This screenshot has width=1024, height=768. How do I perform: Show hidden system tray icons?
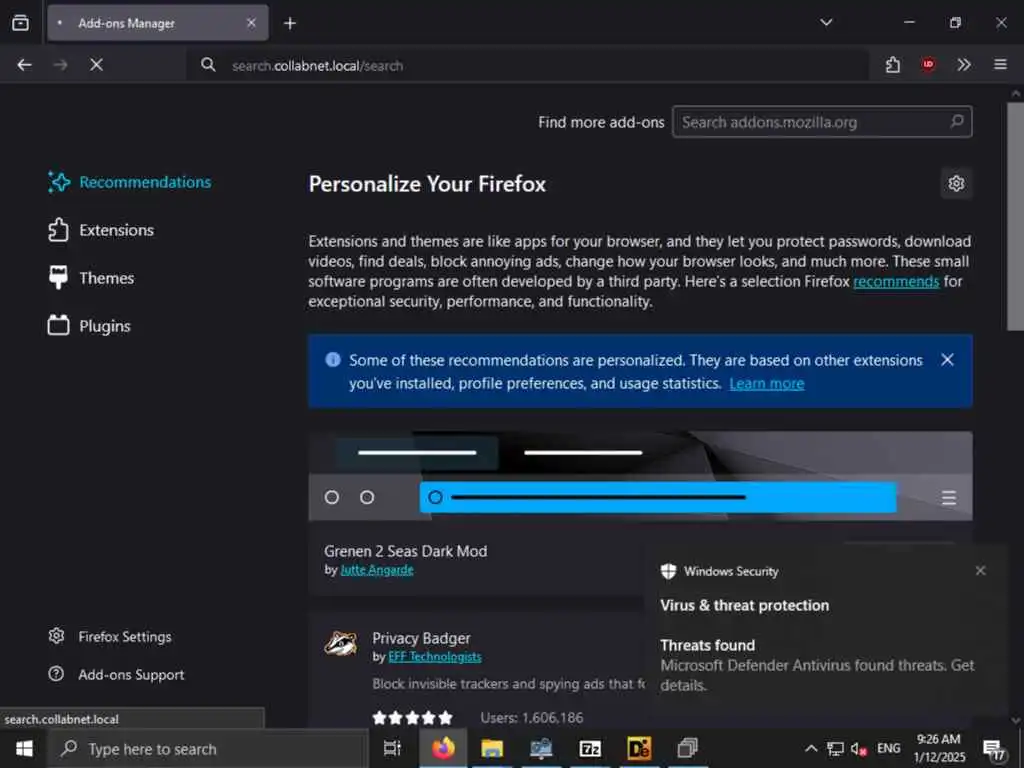(x=810, y=748)
